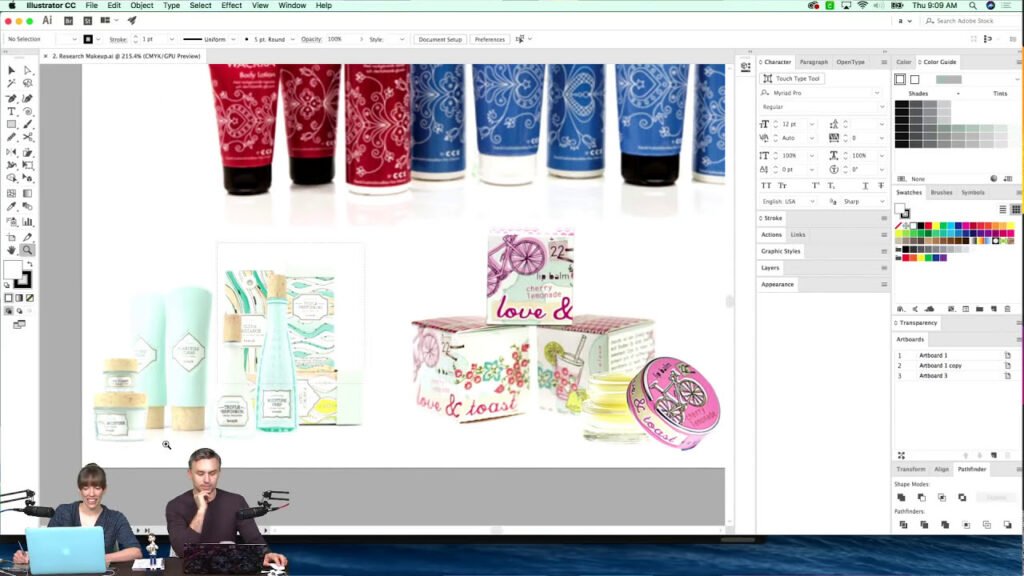Select the Column Graph tool

coord(27,222)
